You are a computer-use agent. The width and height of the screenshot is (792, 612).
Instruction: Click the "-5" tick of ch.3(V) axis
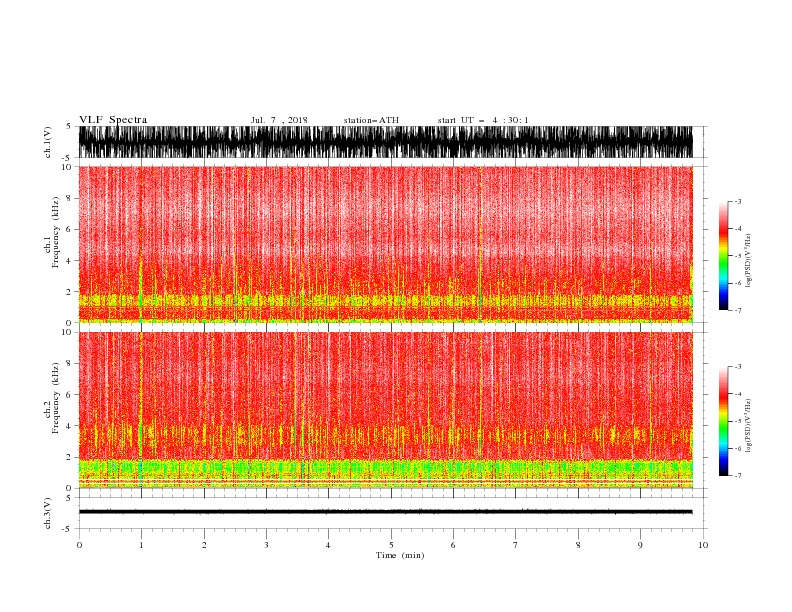[x=68, y=529]
